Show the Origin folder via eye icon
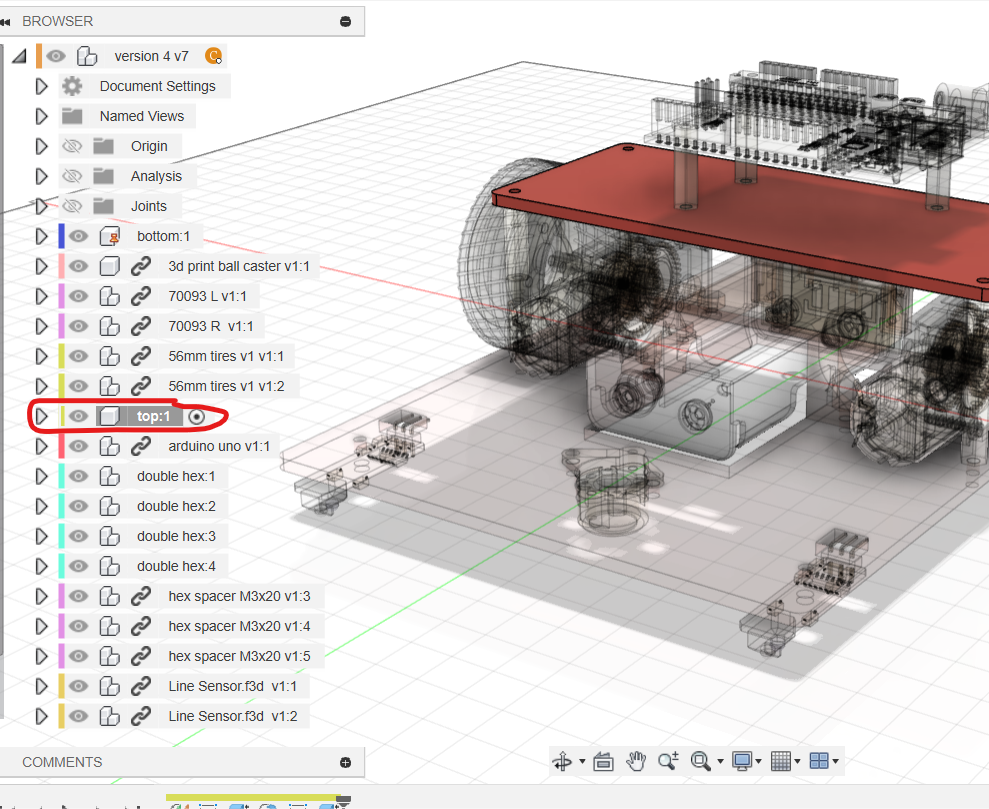989x809 pixels. click(x=71, y=146)
